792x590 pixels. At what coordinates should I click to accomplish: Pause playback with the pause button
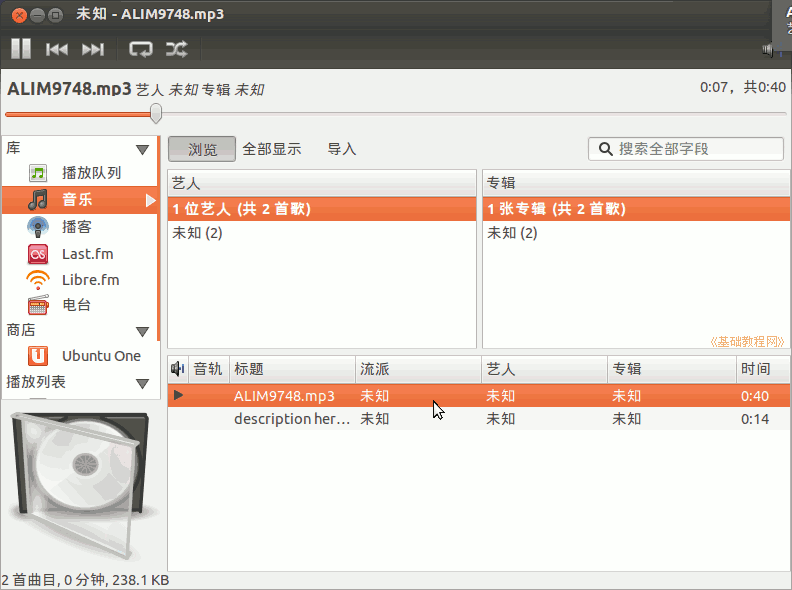pos(21,49)
